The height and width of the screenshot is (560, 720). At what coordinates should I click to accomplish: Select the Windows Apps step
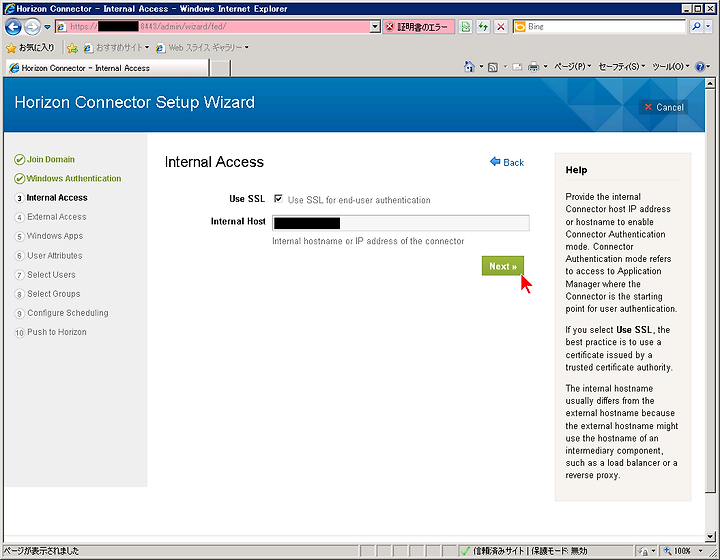point(55,236)
